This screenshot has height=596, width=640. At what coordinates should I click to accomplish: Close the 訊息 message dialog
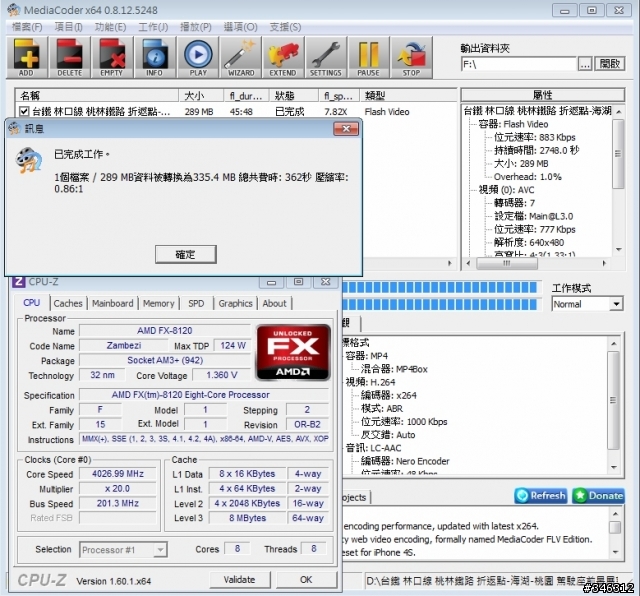pos(346,129)
